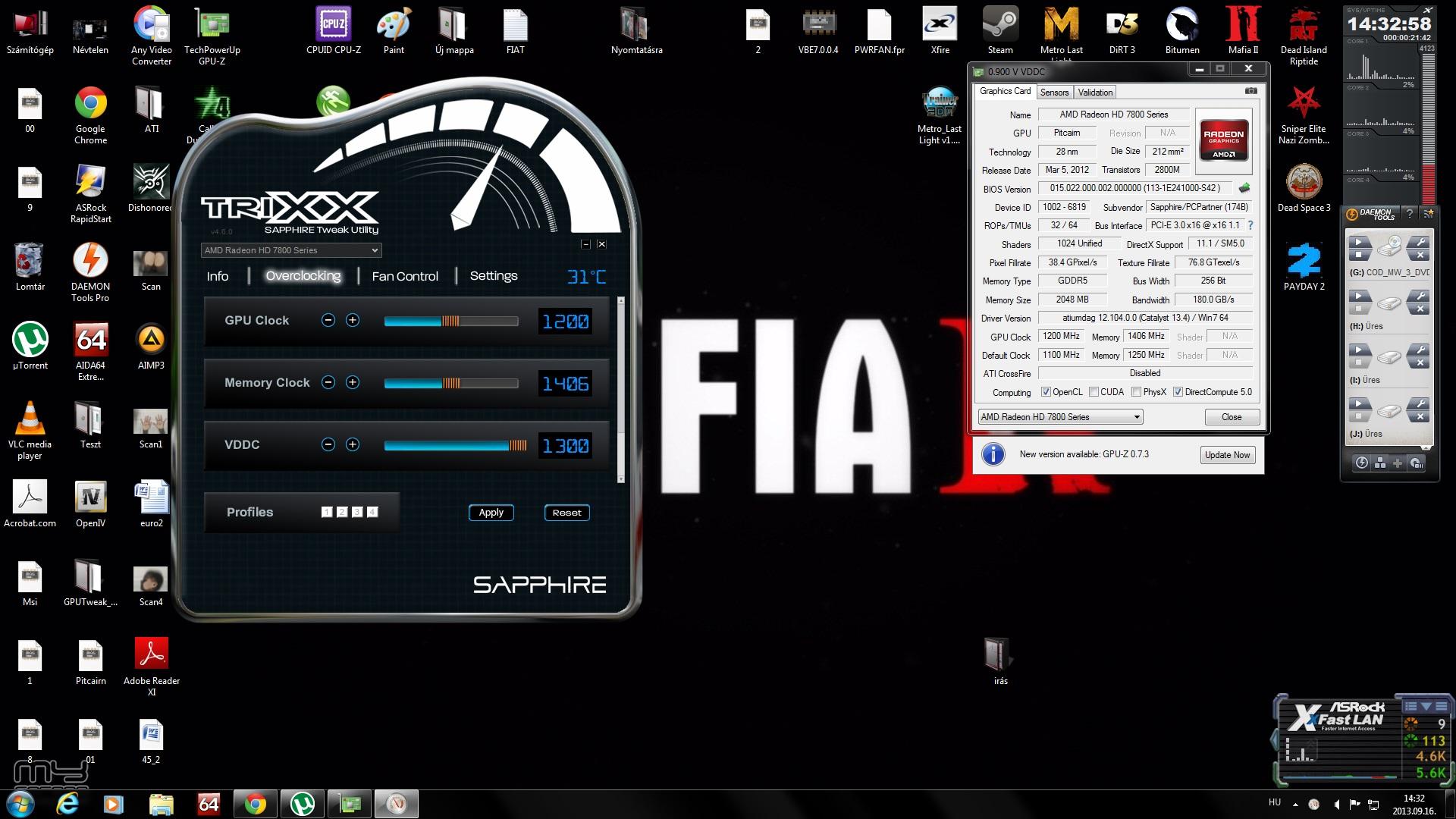This screenshot has height=819, width=1456.
Task: Launch Any Video Converter shortcut
Action: (152, 36)
